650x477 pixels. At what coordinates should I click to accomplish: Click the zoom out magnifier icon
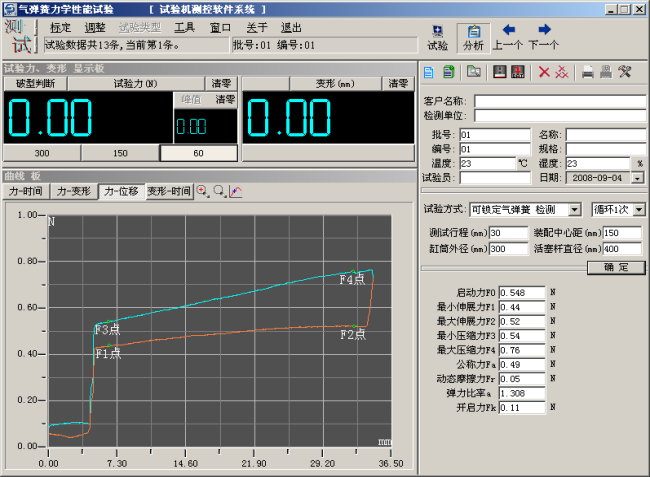[220, 191]
